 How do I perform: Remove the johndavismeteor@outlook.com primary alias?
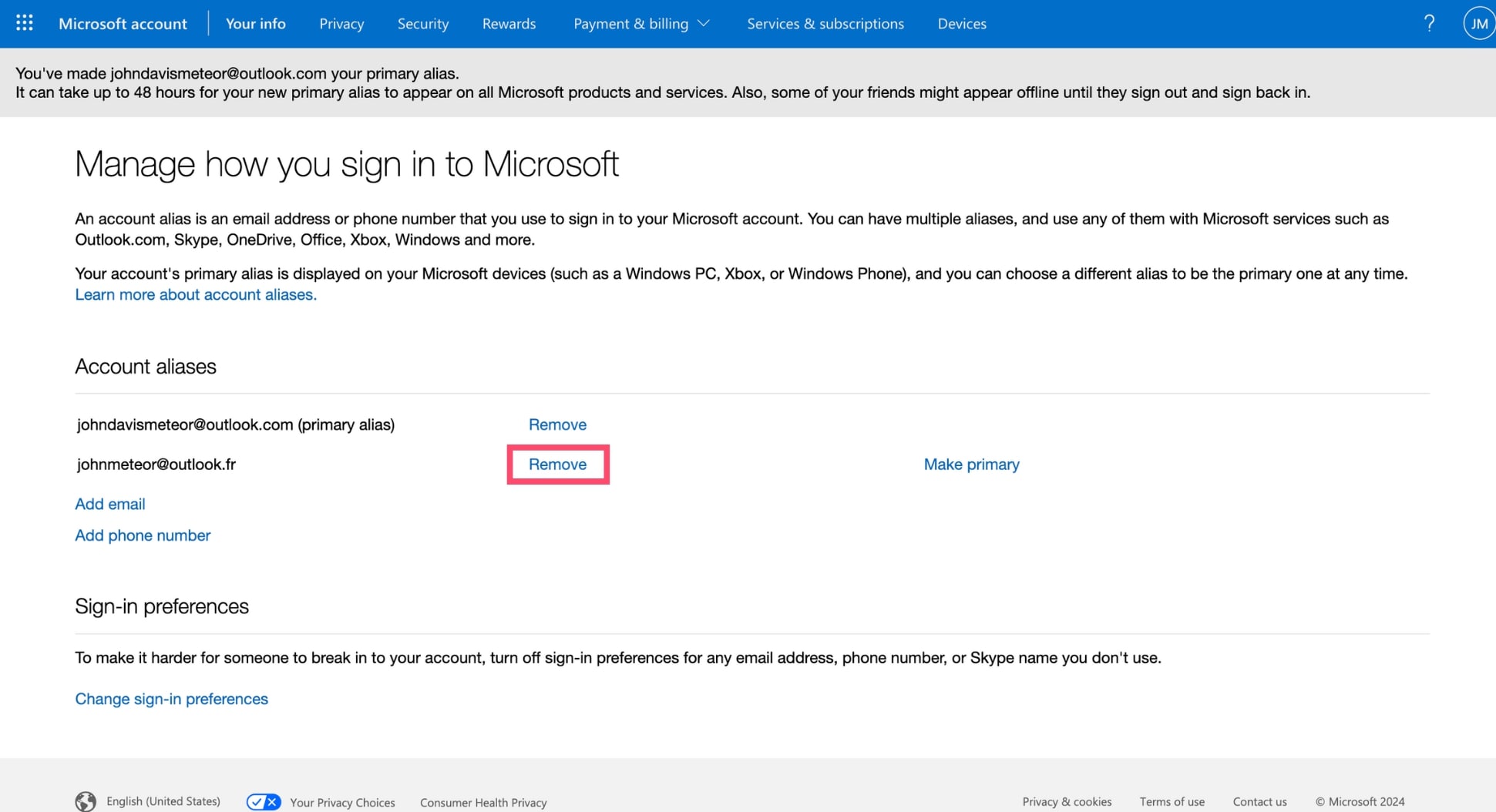click(x=557, y=424)
